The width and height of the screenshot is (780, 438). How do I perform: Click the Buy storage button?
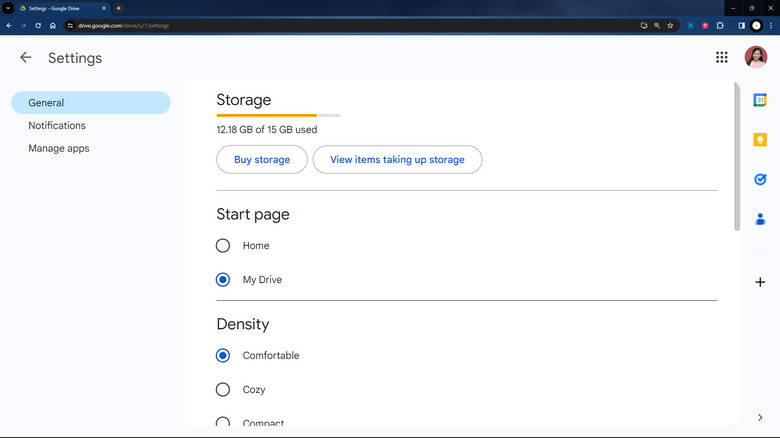coord(262,160)
